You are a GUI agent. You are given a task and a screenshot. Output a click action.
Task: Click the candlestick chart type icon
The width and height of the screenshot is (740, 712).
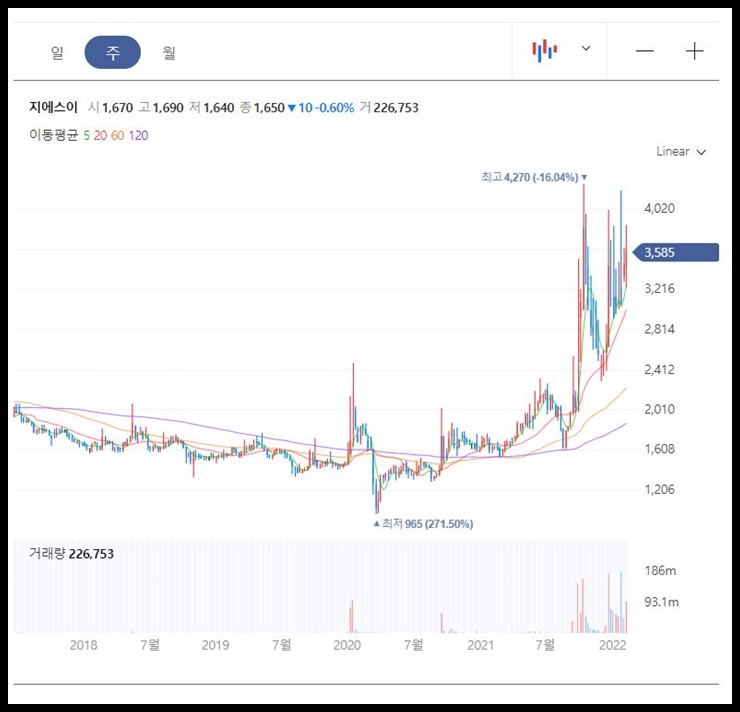pos(545,50)
